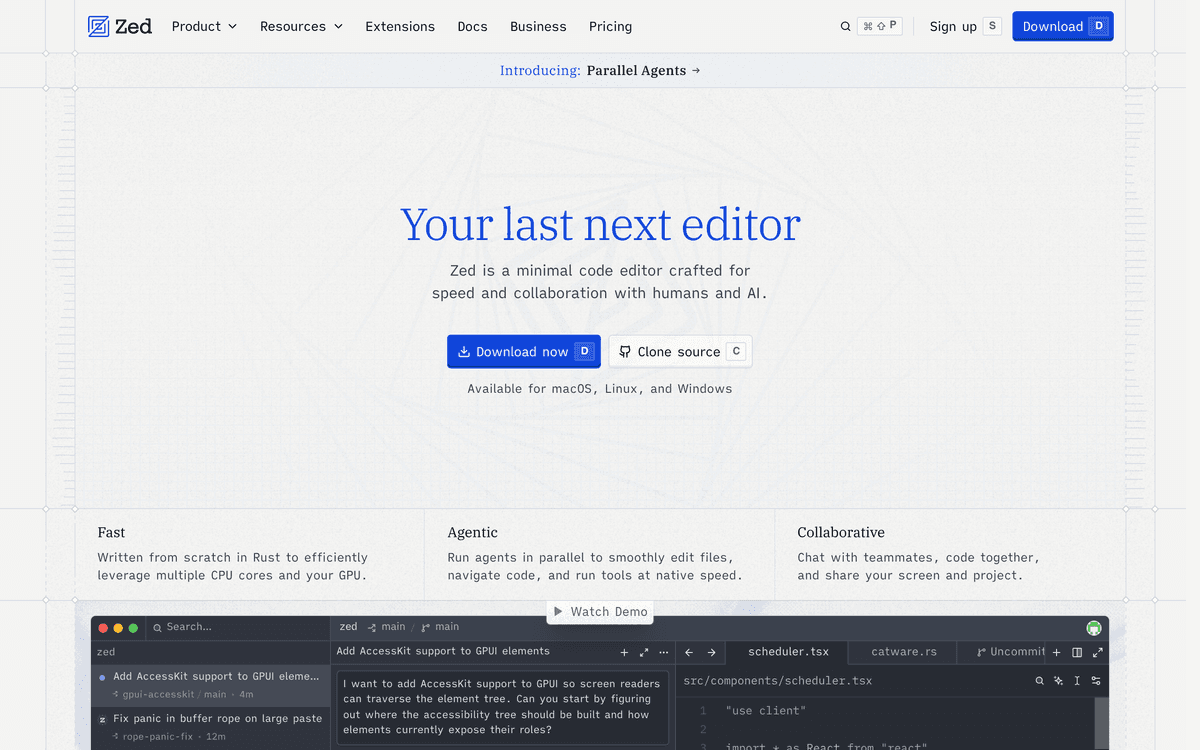The image size is (1200, 750).
Task: Click the Download now button
Action: [524, 351]
